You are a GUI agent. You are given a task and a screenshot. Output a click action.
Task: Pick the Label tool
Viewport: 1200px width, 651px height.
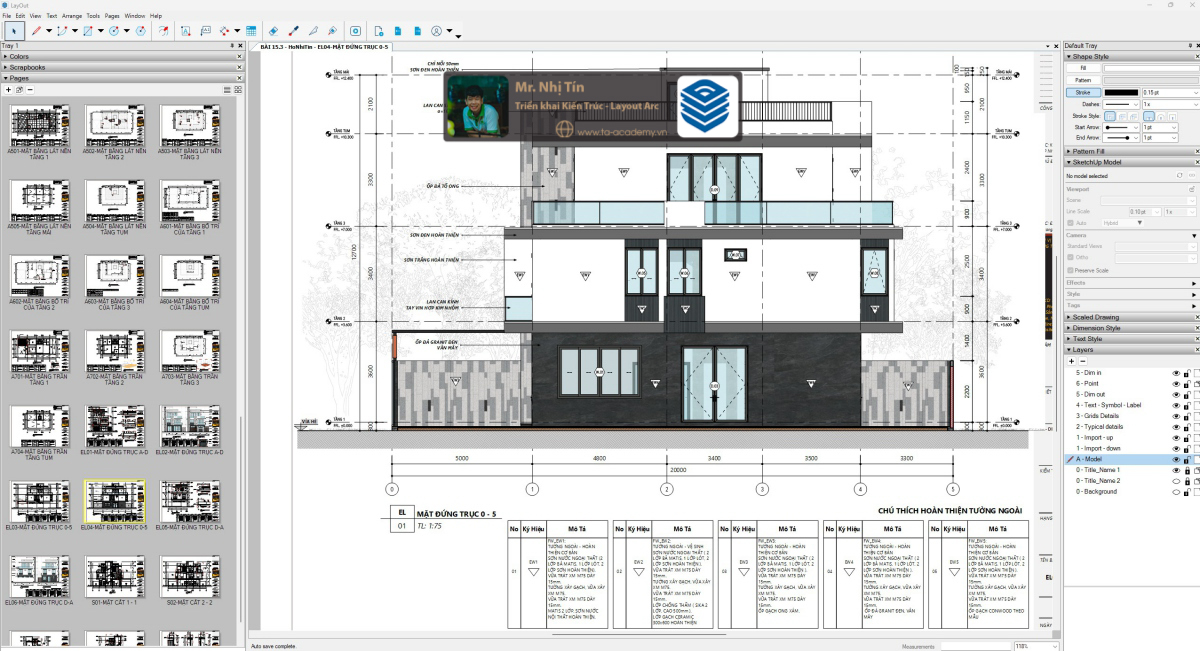(205, 31)
